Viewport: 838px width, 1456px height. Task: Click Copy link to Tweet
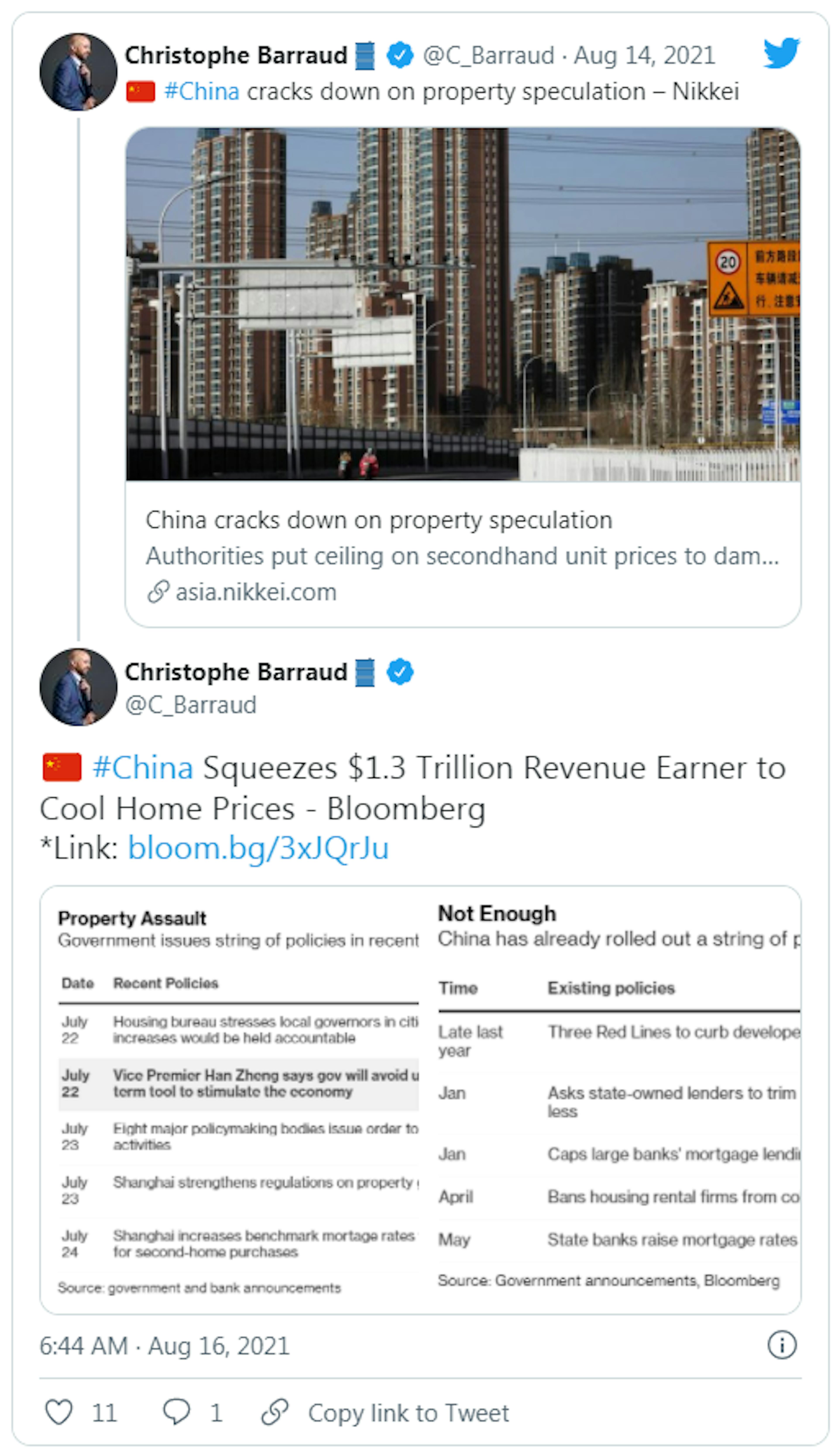408,1413
